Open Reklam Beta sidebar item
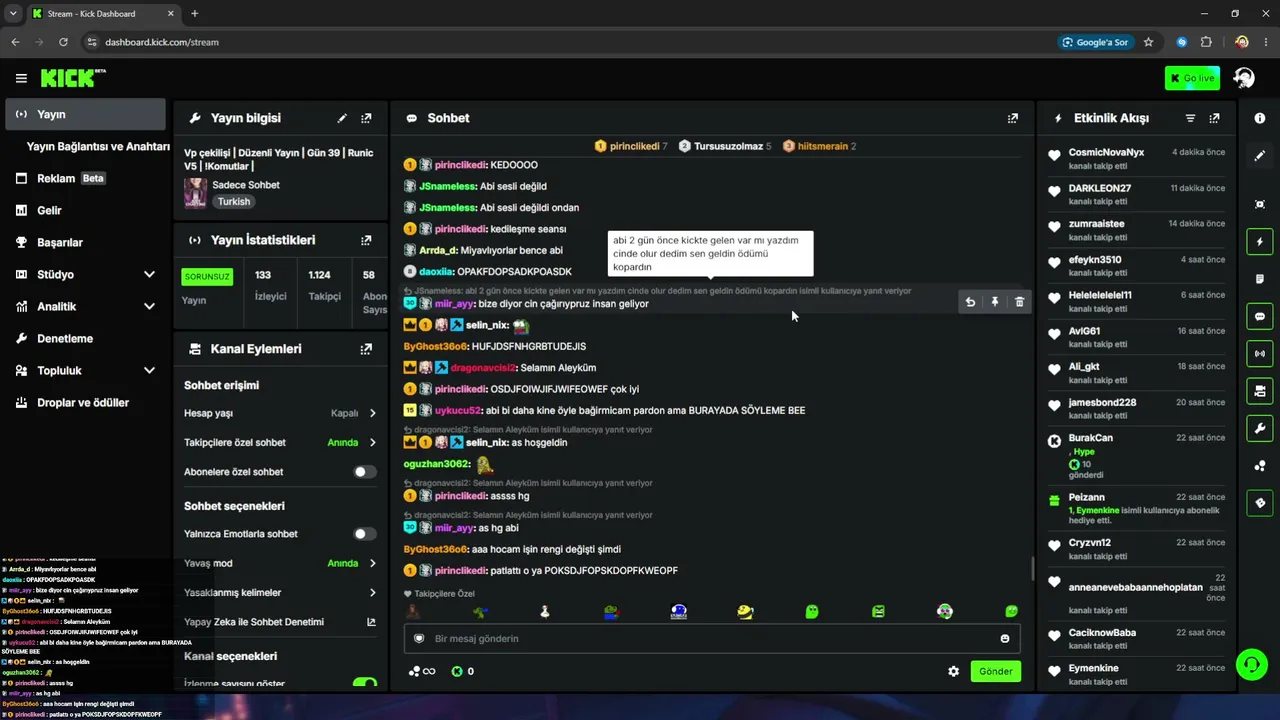Screen dimensions: 1280x720 (x=86, y=178)
